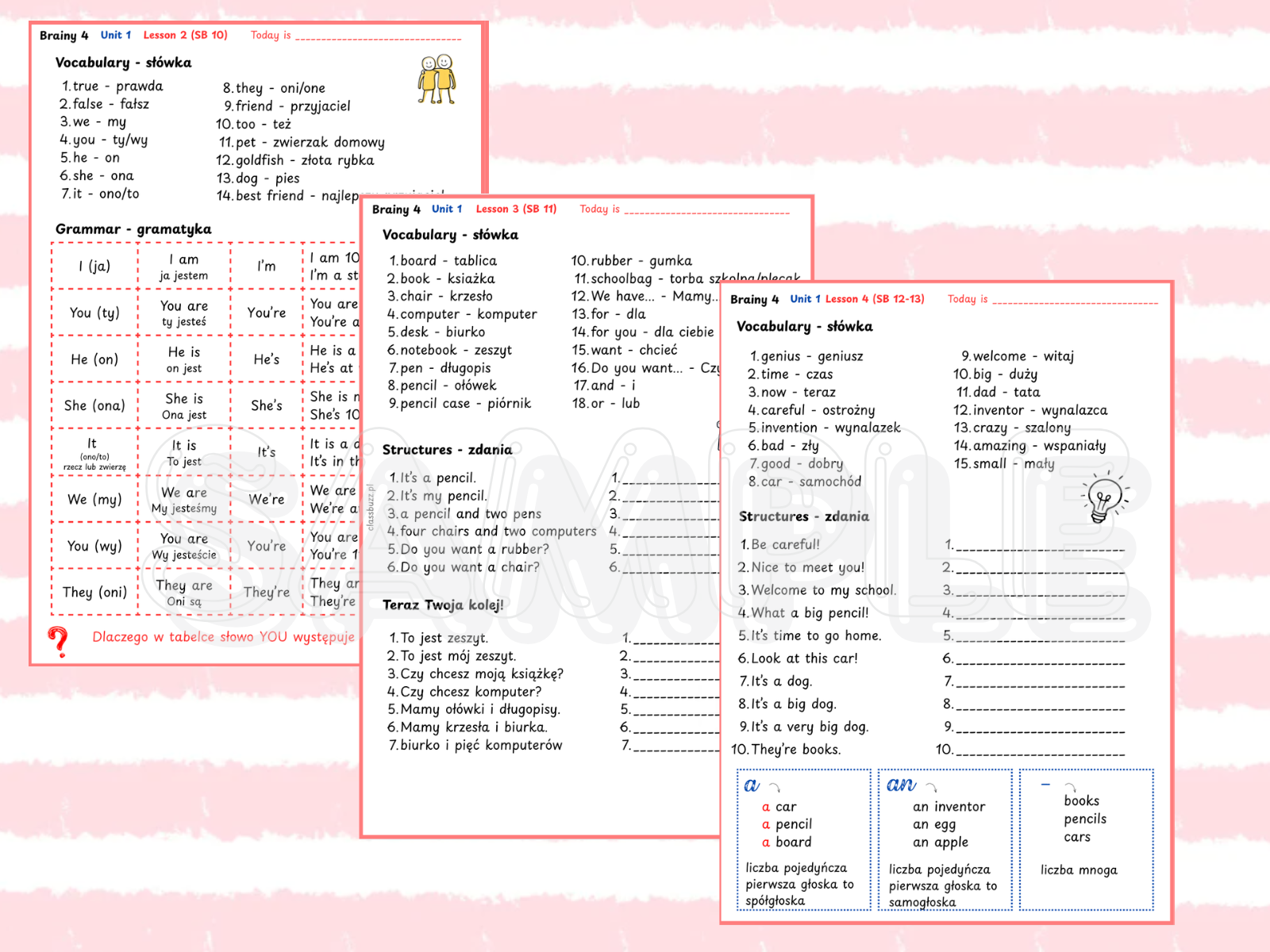The width and height of the screenshot is (1270, 952).
Task: Click the blank answer line beside "Be careful!"
Action: coord(1040,547)
